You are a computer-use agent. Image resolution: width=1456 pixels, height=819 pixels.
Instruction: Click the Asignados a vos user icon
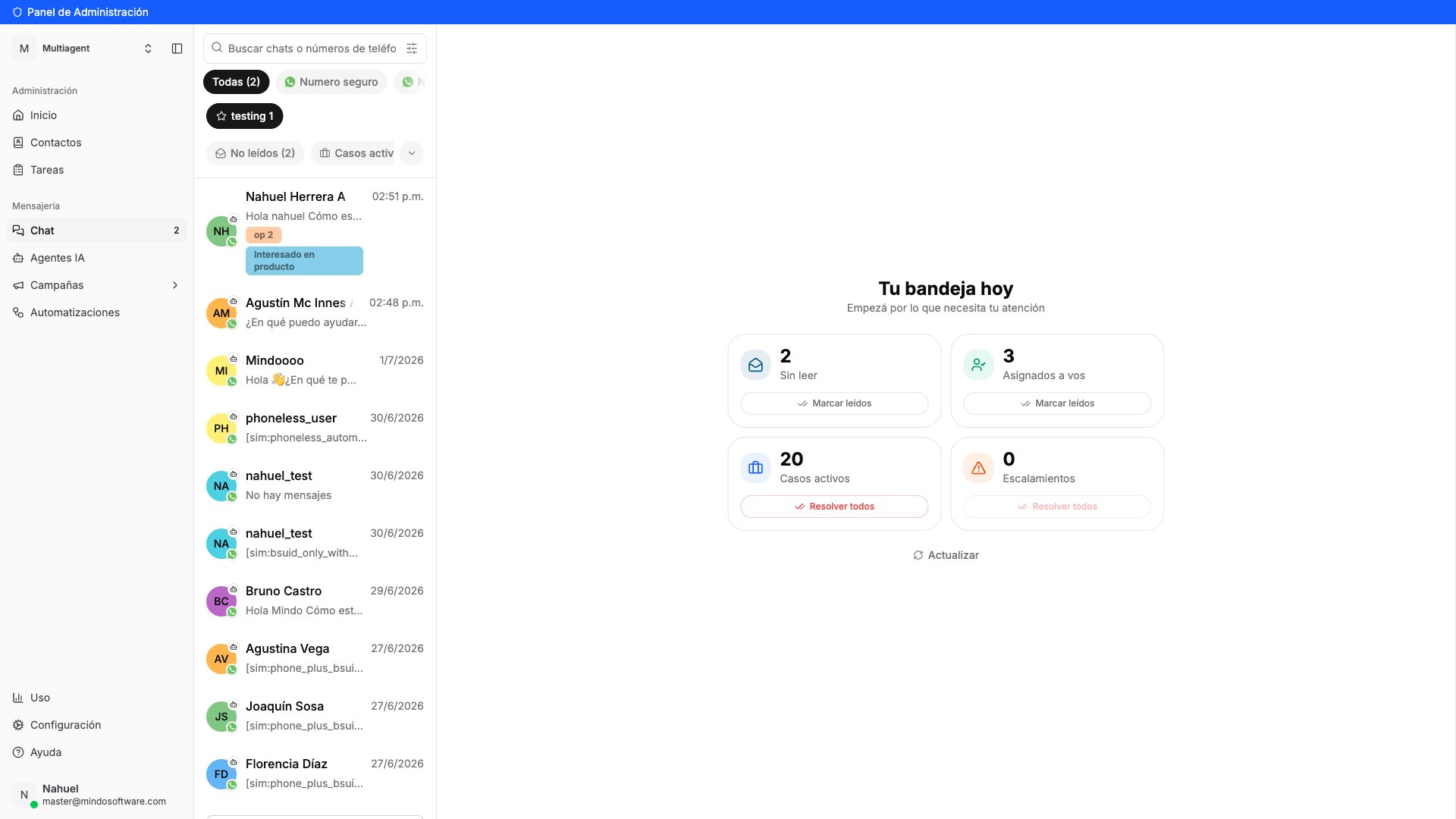978,365
